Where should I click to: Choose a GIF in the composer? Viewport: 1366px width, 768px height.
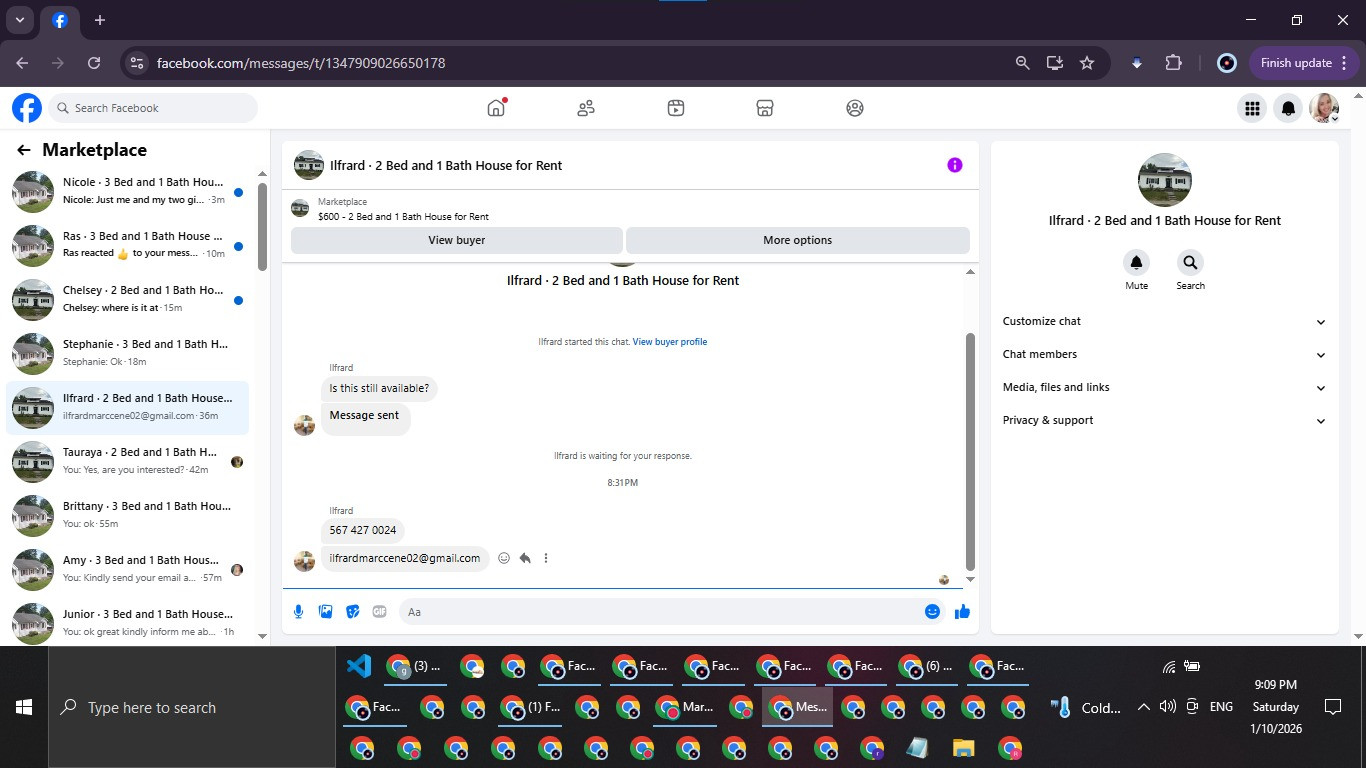click(379, 611)
